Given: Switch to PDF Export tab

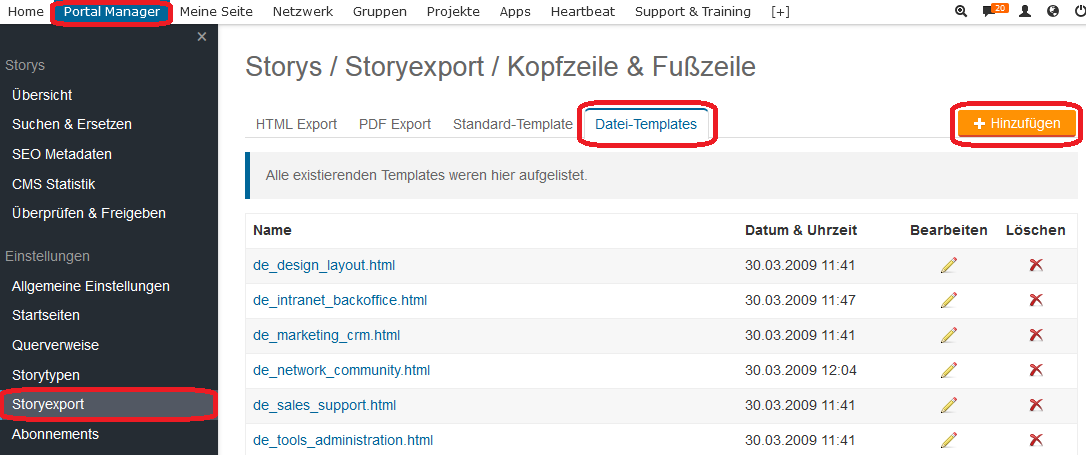Looking at the screenshot, I should 395,124.
